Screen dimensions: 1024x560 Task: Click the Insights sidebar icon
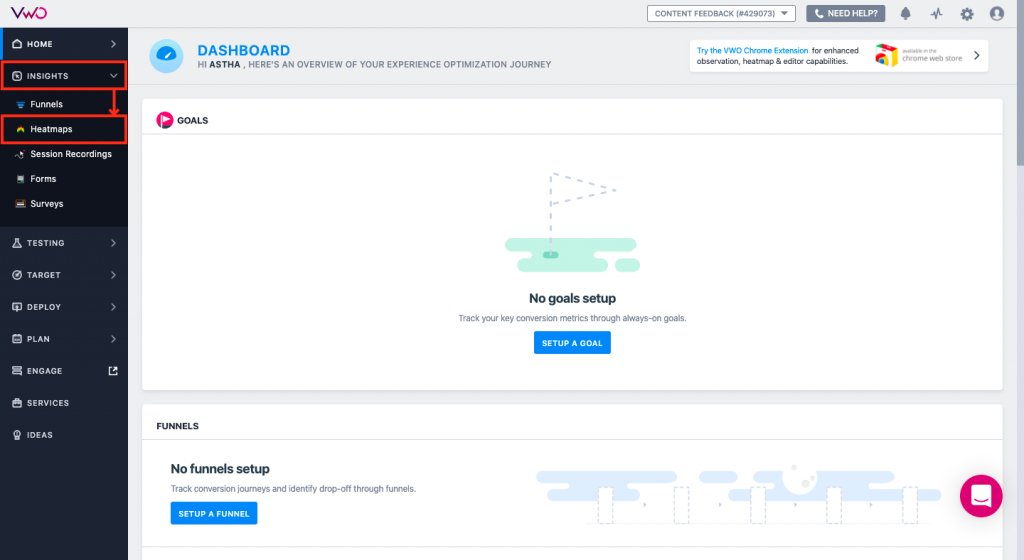click(x=17, y=76)
